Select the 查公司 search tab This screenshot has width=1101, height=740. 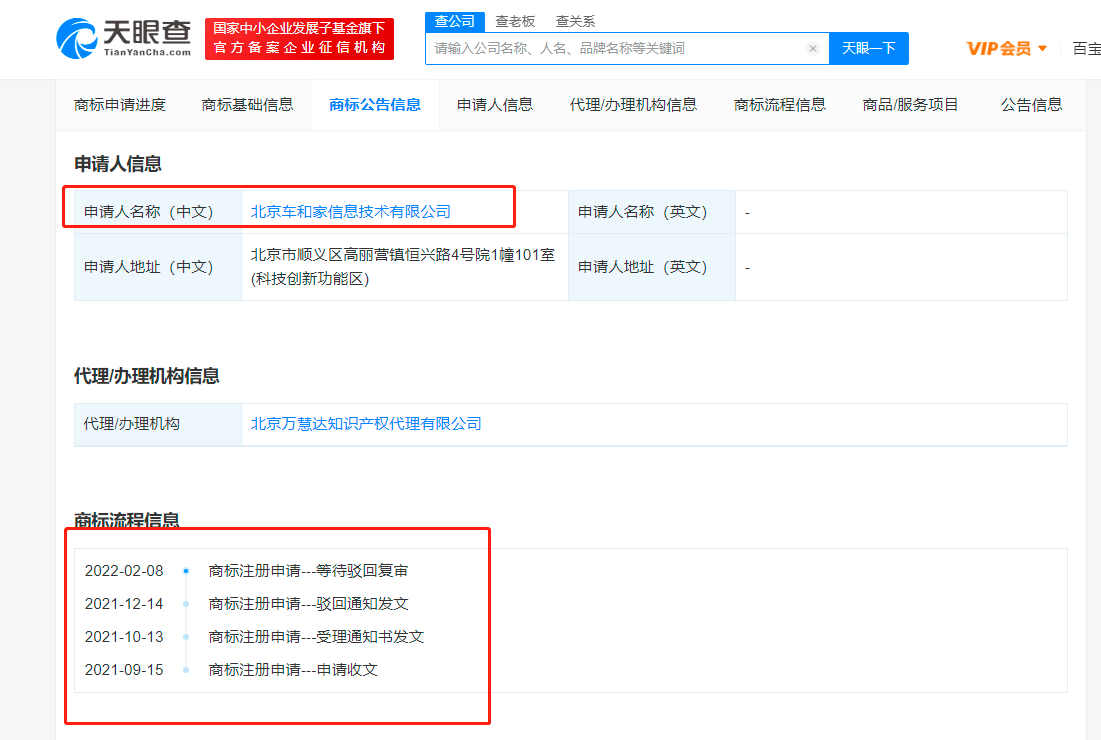coord(455,21)
